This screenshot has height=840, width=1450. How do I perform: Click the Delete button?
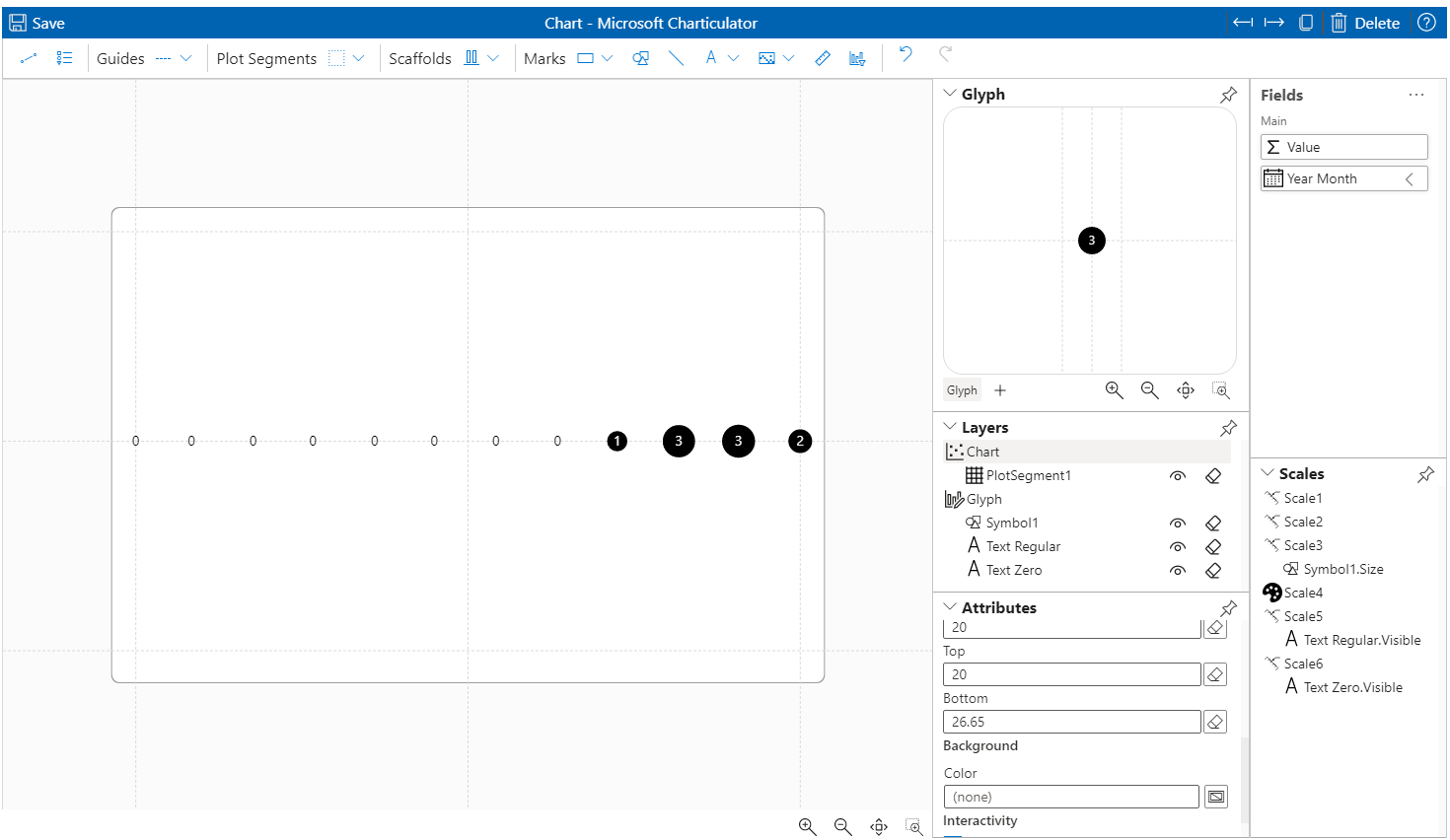[x=1365, y=23]
